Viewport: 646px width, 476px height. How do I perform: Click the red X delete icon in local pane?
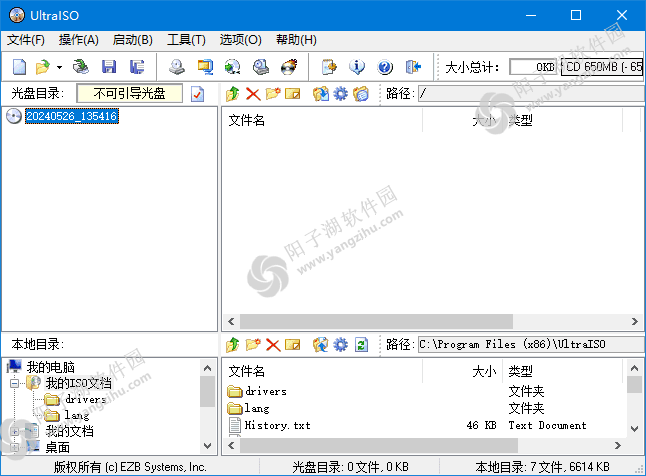click(x=273, y=345)
